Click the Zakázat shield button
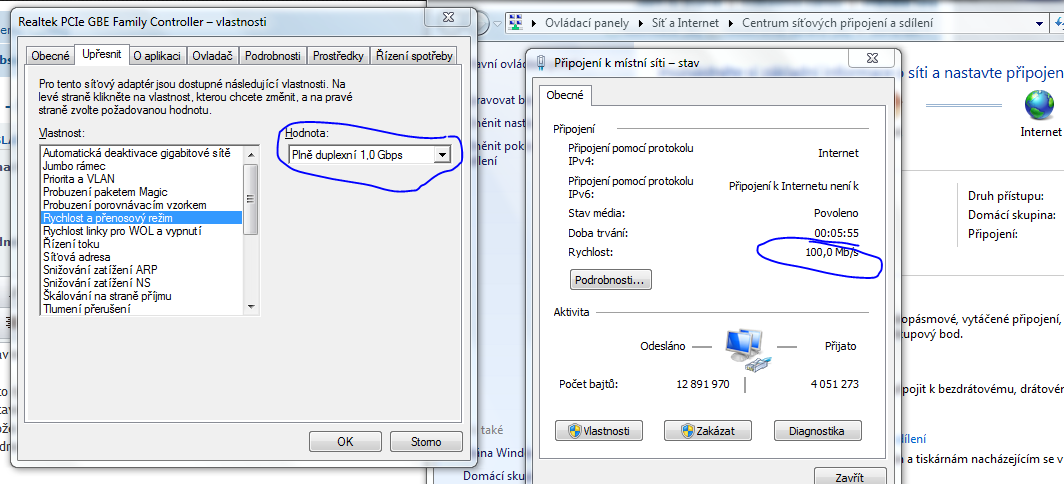The height and width of the screenshot is (484, 1064). click(x=708, y=430)
